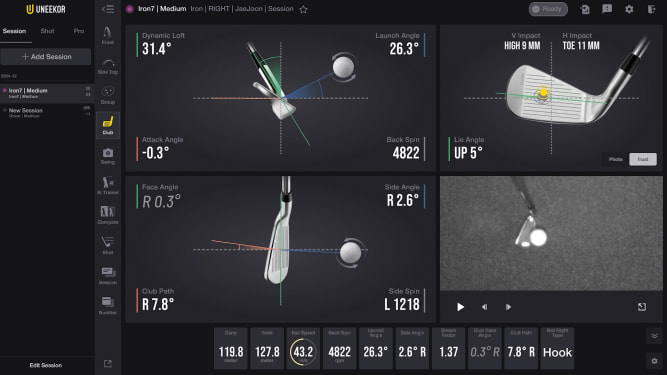Screen dimensions: 667x375
Task: Step the video back one frame
Action: coord(484,307)
